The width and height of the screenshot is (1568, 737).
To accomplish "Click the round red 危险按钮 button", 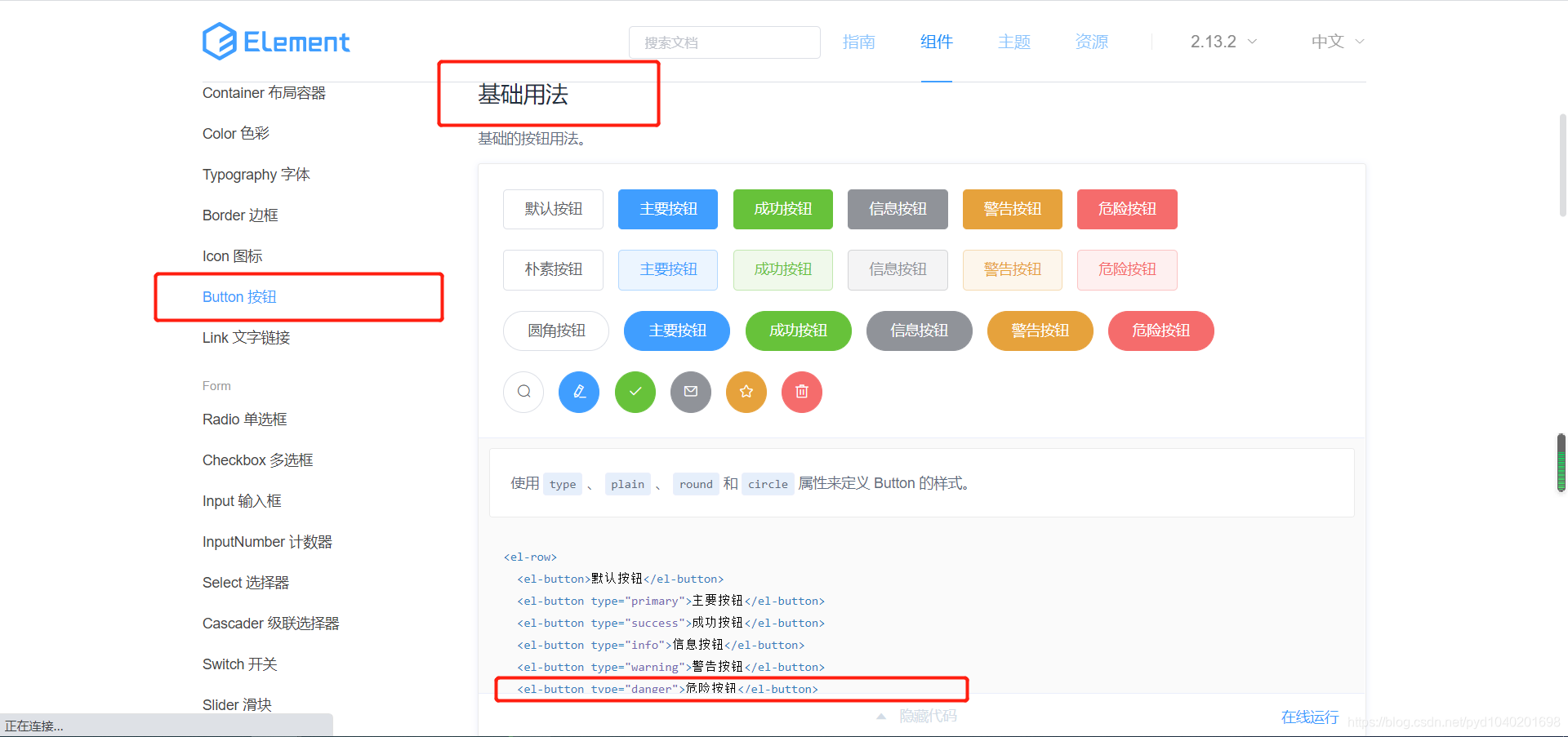I will click(x=1161, y=331).
